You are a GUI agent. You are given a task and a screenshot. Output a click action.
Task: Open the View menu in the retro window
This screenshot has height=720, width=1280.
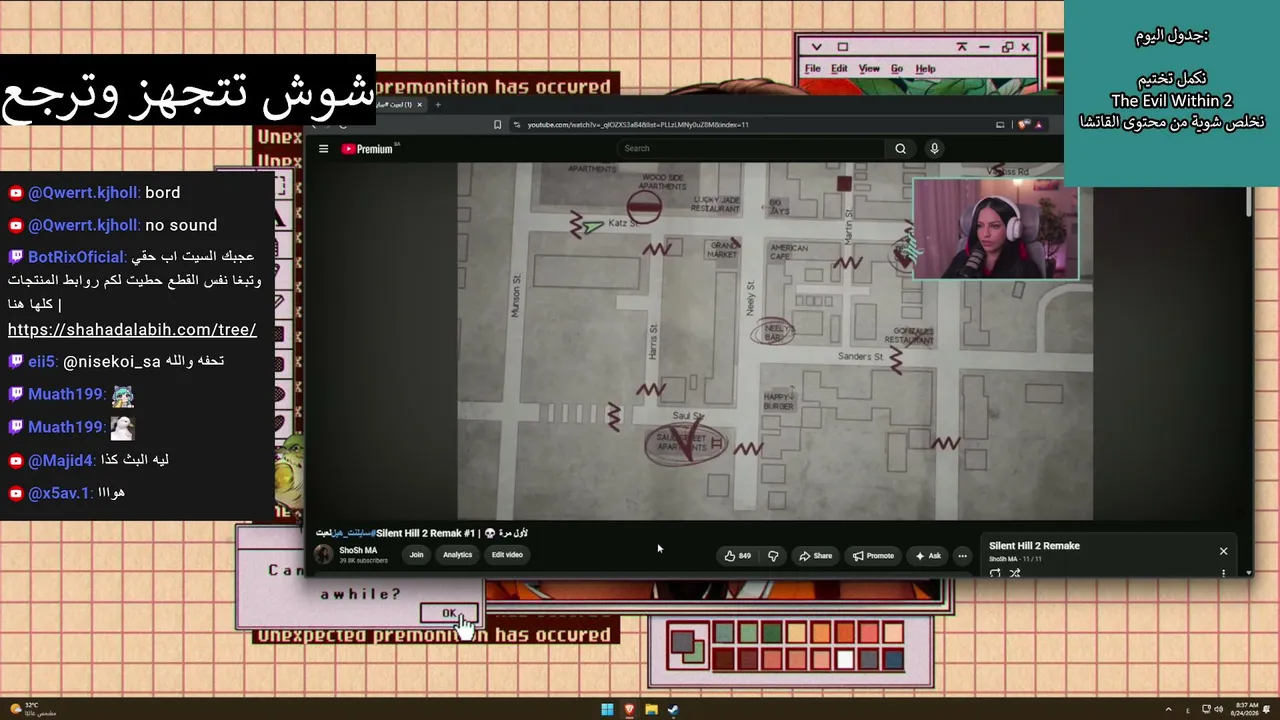[x=869, y=69]
